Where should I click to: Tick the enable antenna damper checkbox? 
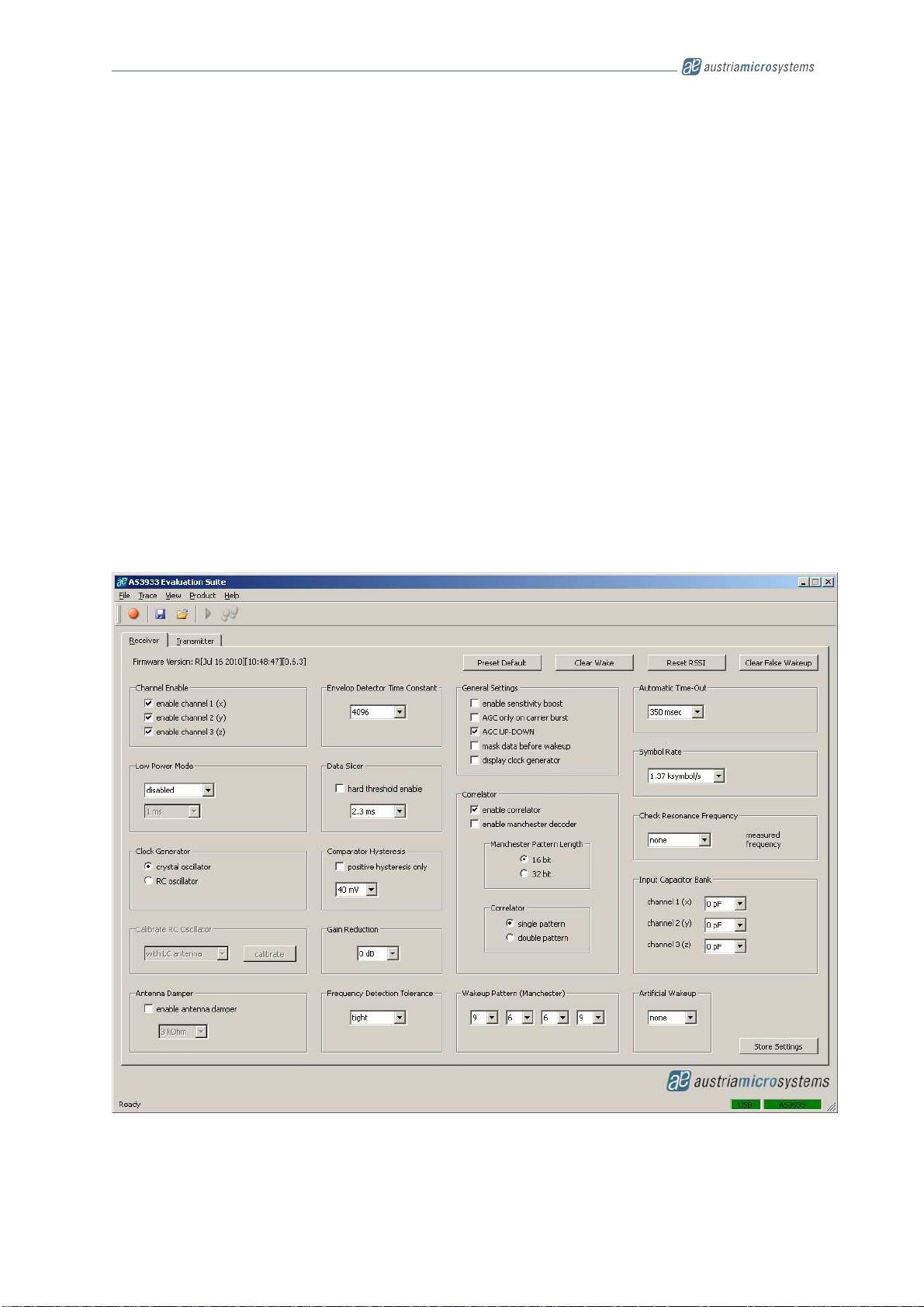pos(148,1009)
